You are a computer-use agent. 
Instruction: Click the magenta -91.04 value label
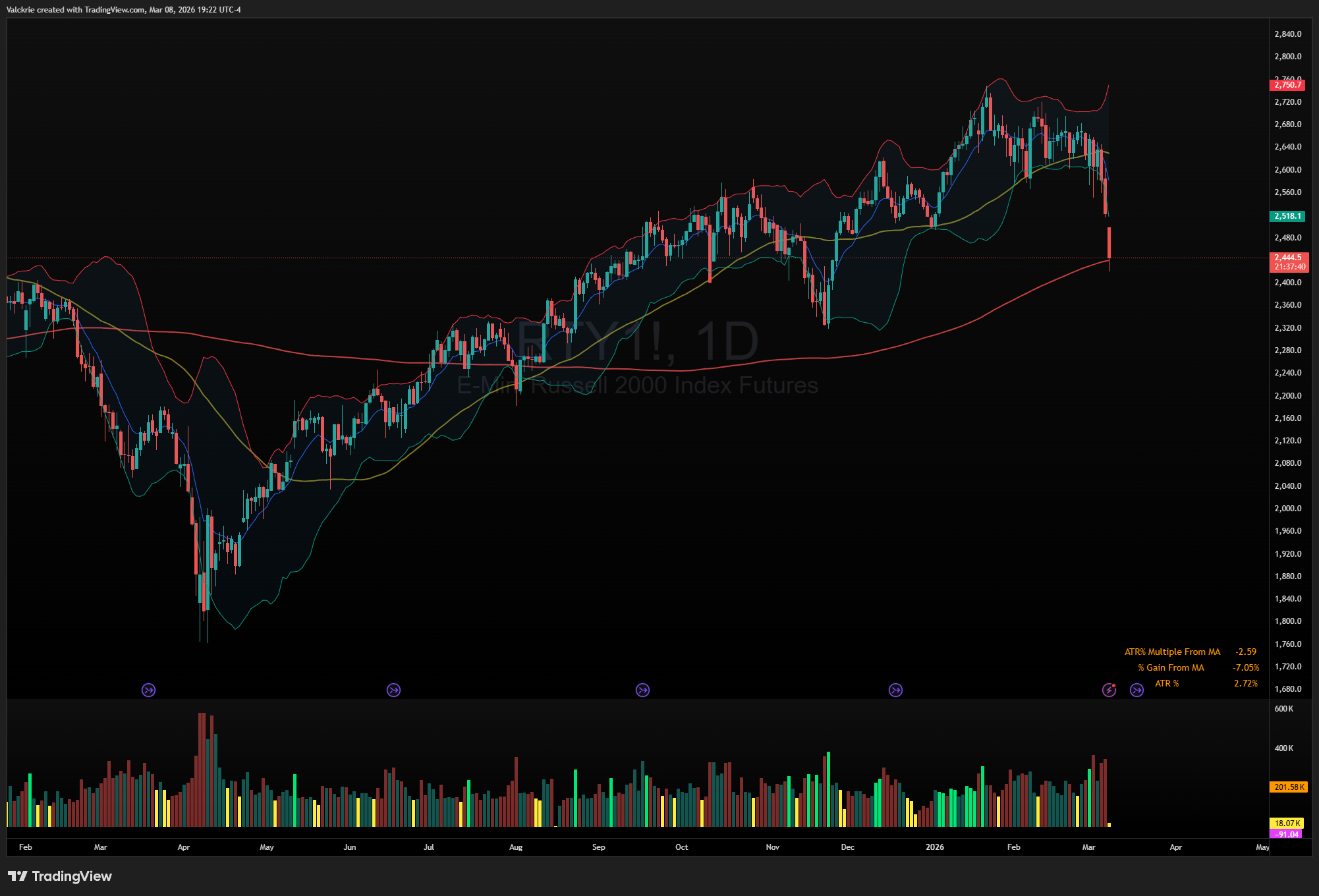coord(1287,834)
